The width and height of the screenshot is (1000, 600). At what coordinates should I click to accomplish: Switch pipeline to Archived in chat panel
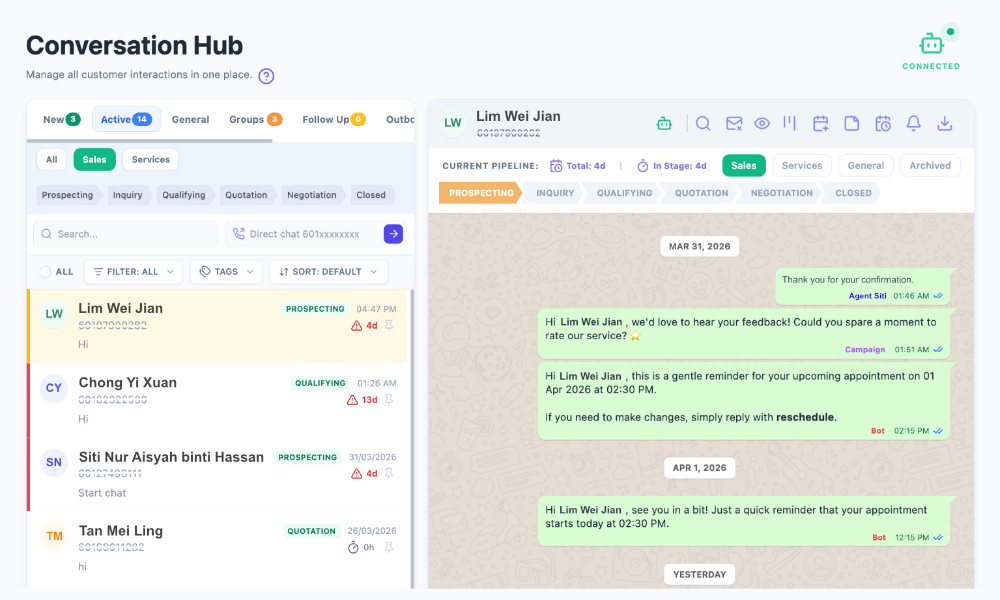click(x=930, y=166)
